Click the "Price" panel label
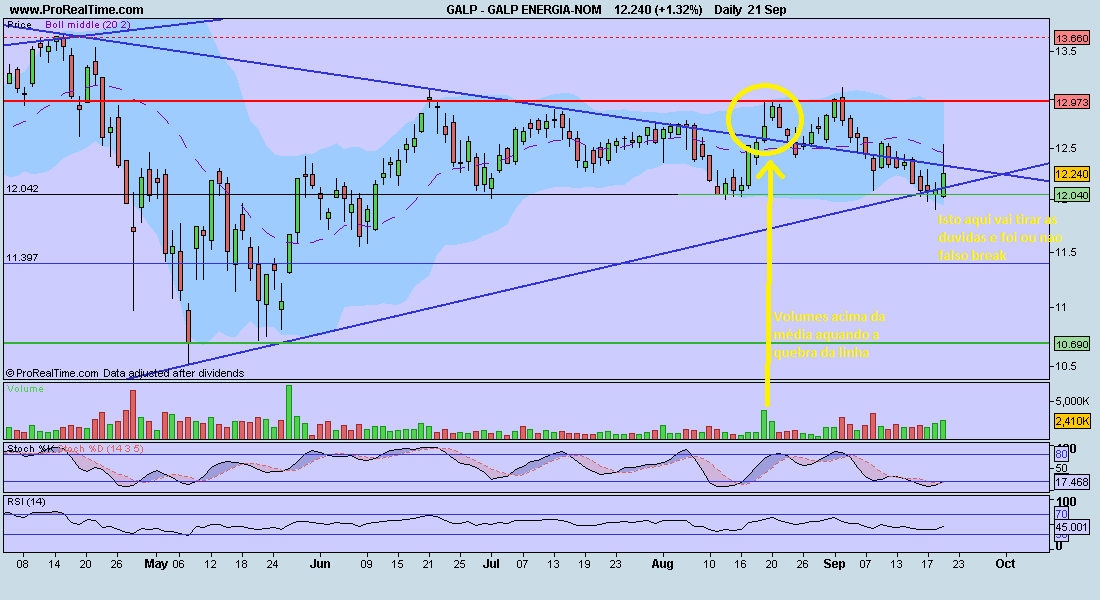The image size is (1100, 600). 20,25
